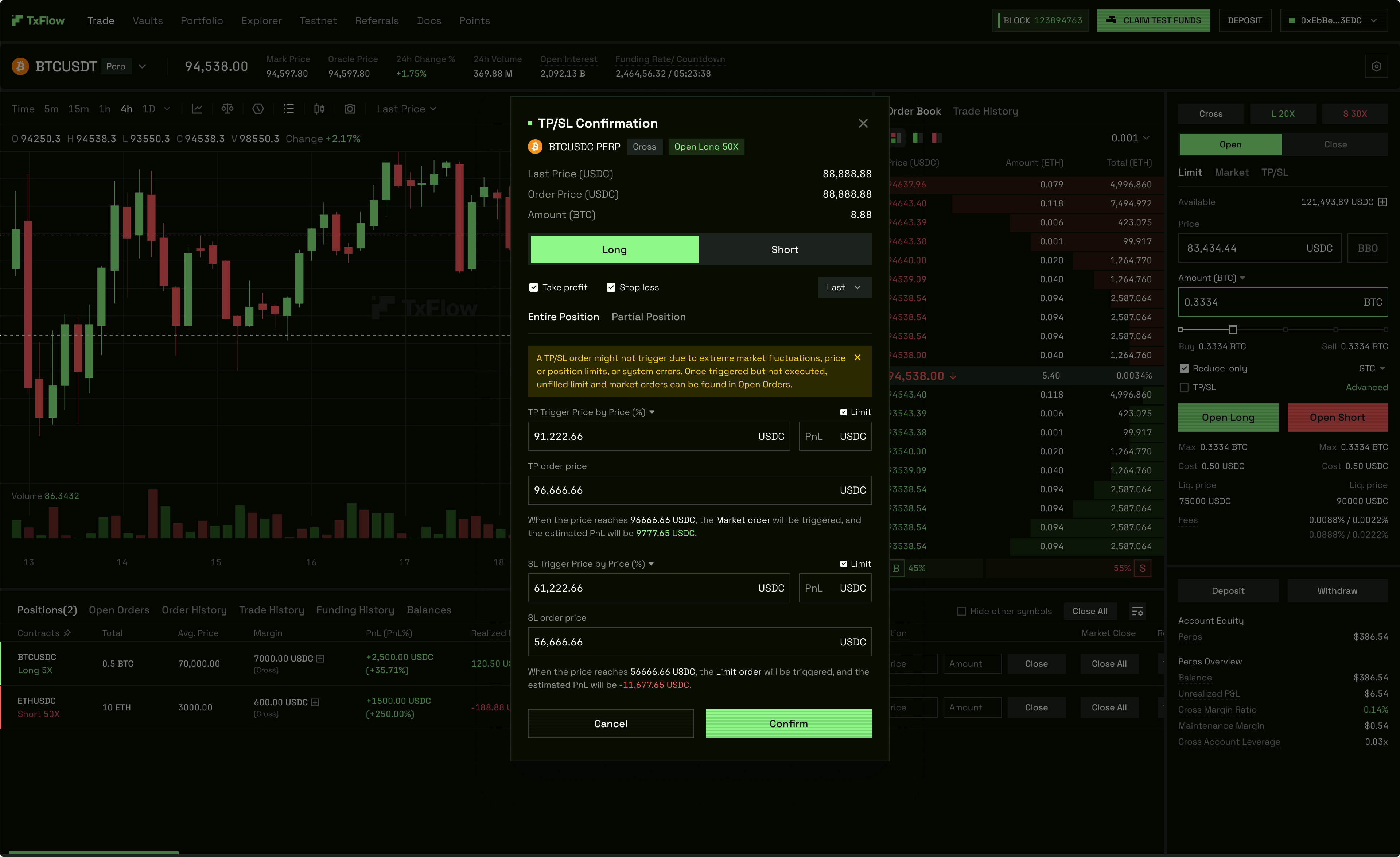Select the candlestick settings icon in chart toolbar
The height and width of the screenshot is (857, 1400).
click(x=318, y=109)
